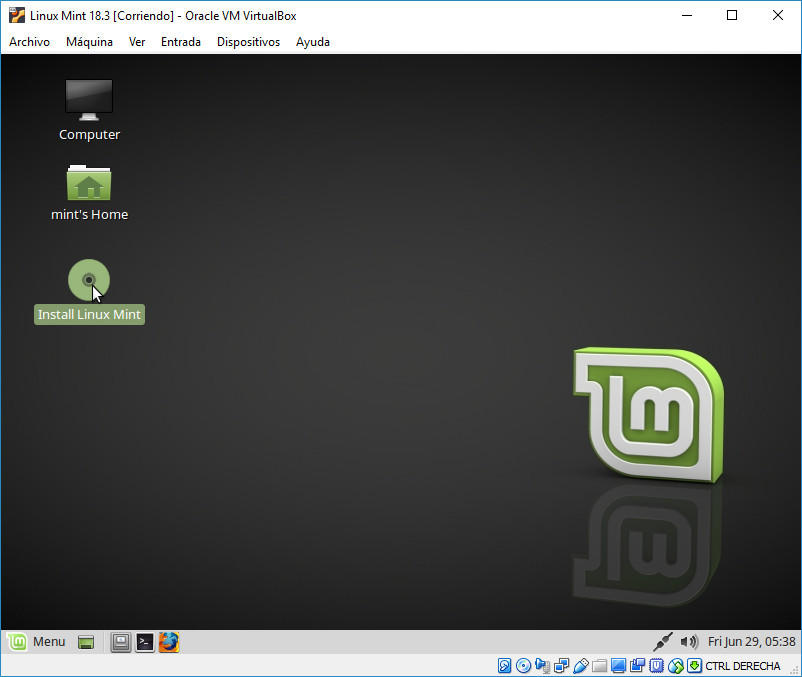Open the Mint Menu button
Screen dimensions: 802x677
[37, 642]
